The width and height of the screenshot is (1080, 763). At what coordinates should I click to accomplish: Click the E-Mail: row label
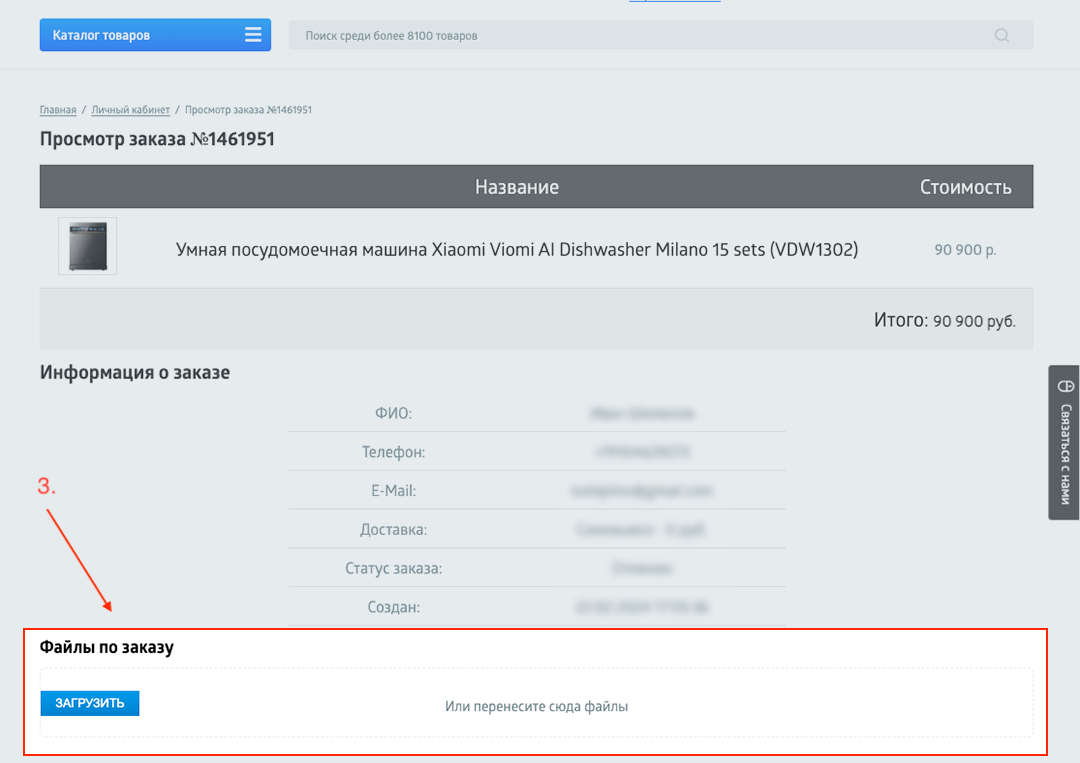[x=393, y=491]
